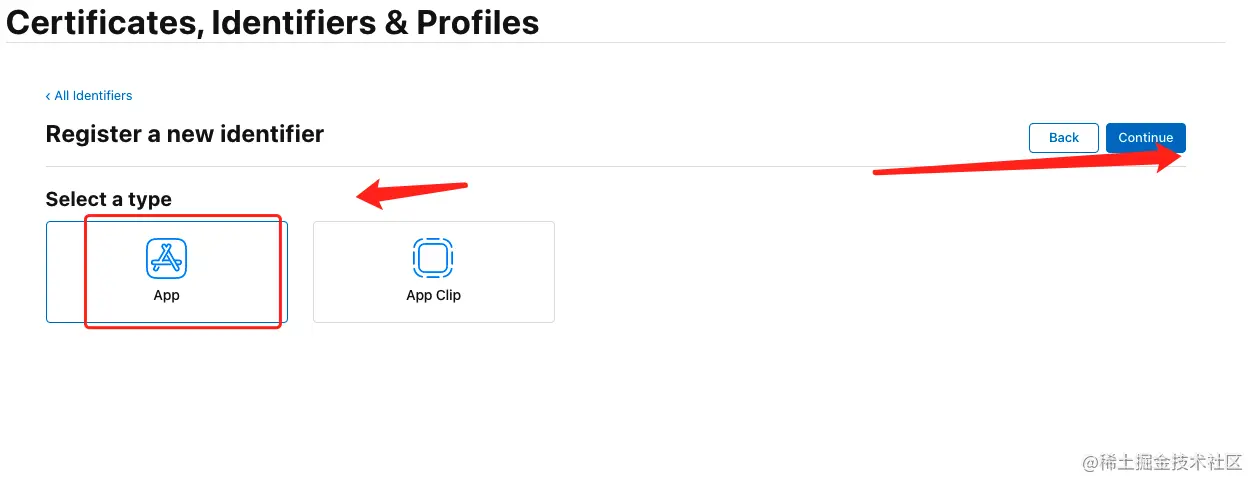This screenshot has height=489, width=1259.
Task: Choose the App identifier type card
Action: [x=167, y=272]
